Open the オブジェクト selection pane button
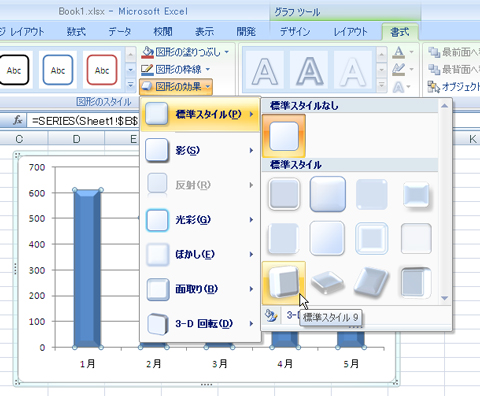480x396 pixels. pos(454,87)
